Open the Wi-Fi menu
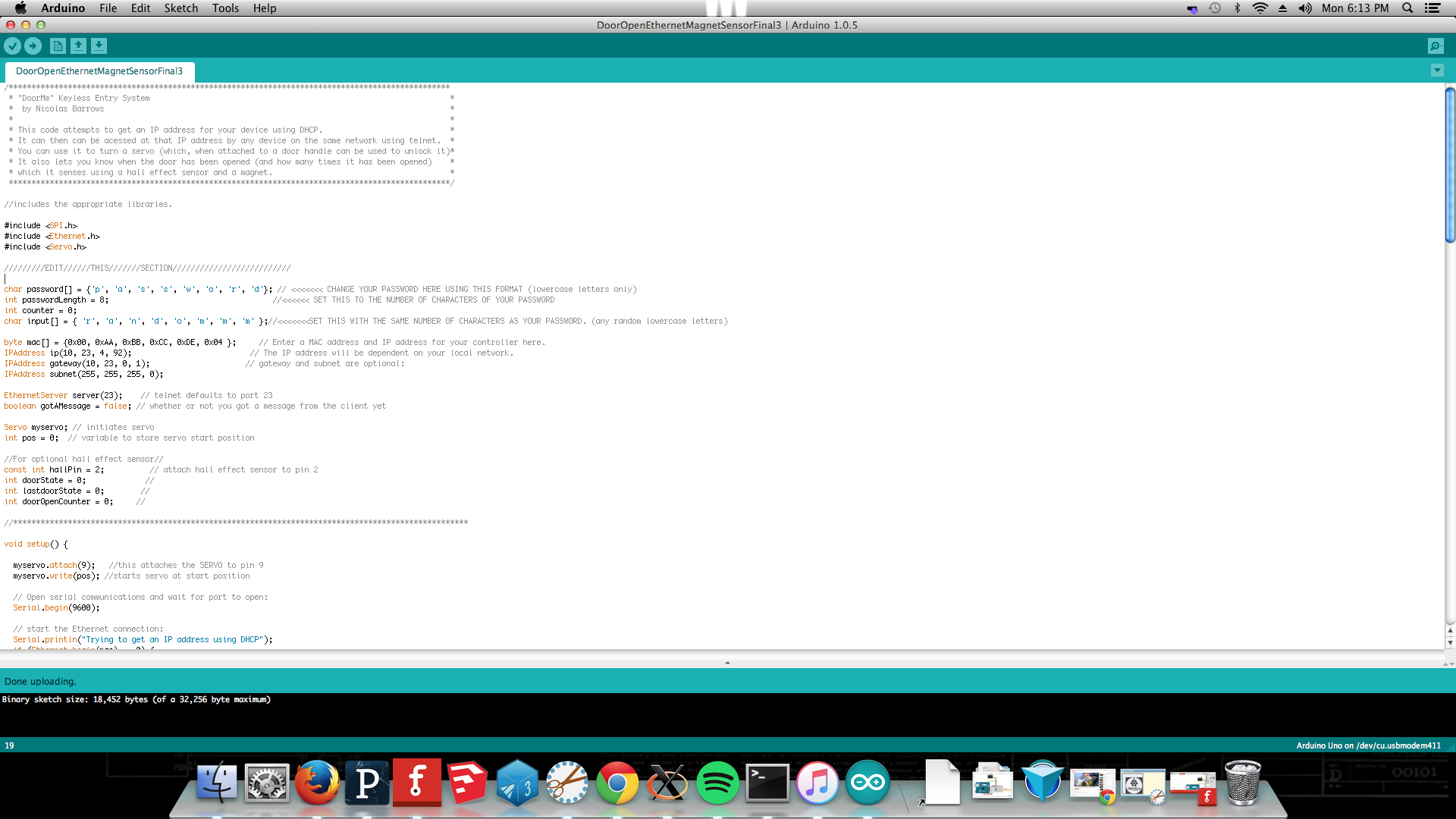The image size is (1456, 819). [1260, 8]
